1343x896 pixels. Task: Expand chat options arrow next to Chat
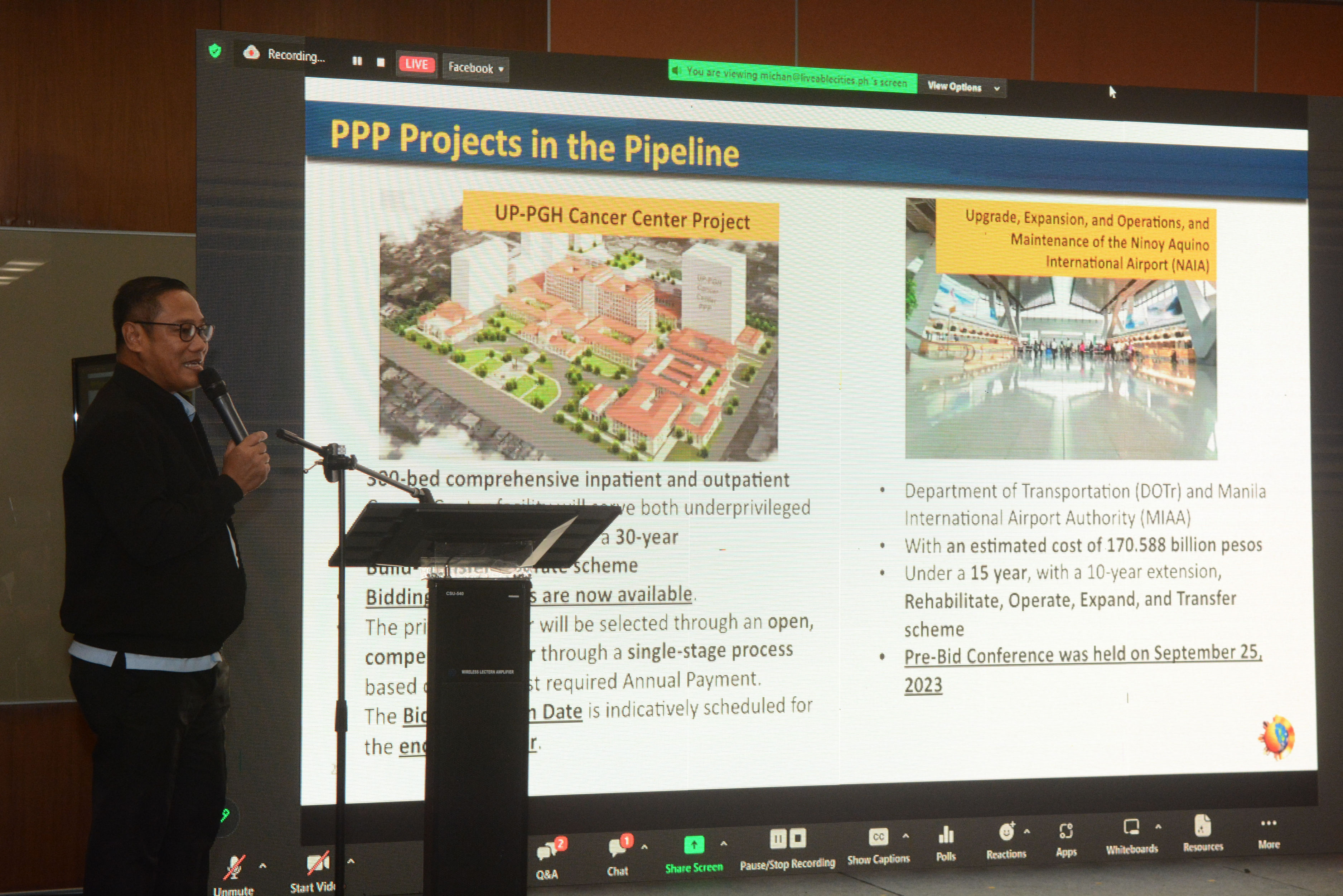tap(644, 847)
